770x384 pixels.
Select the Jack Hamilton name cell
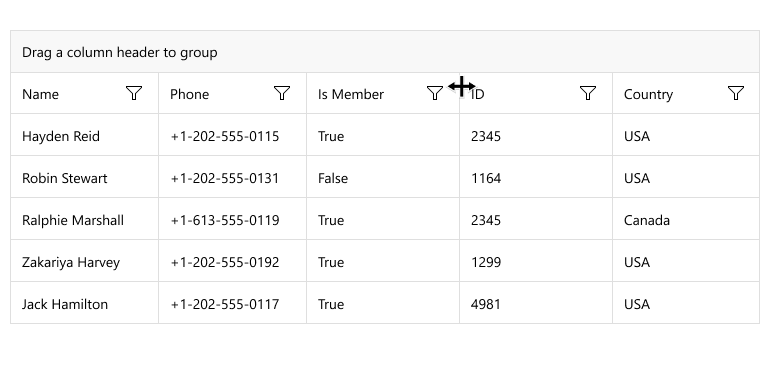84,303
